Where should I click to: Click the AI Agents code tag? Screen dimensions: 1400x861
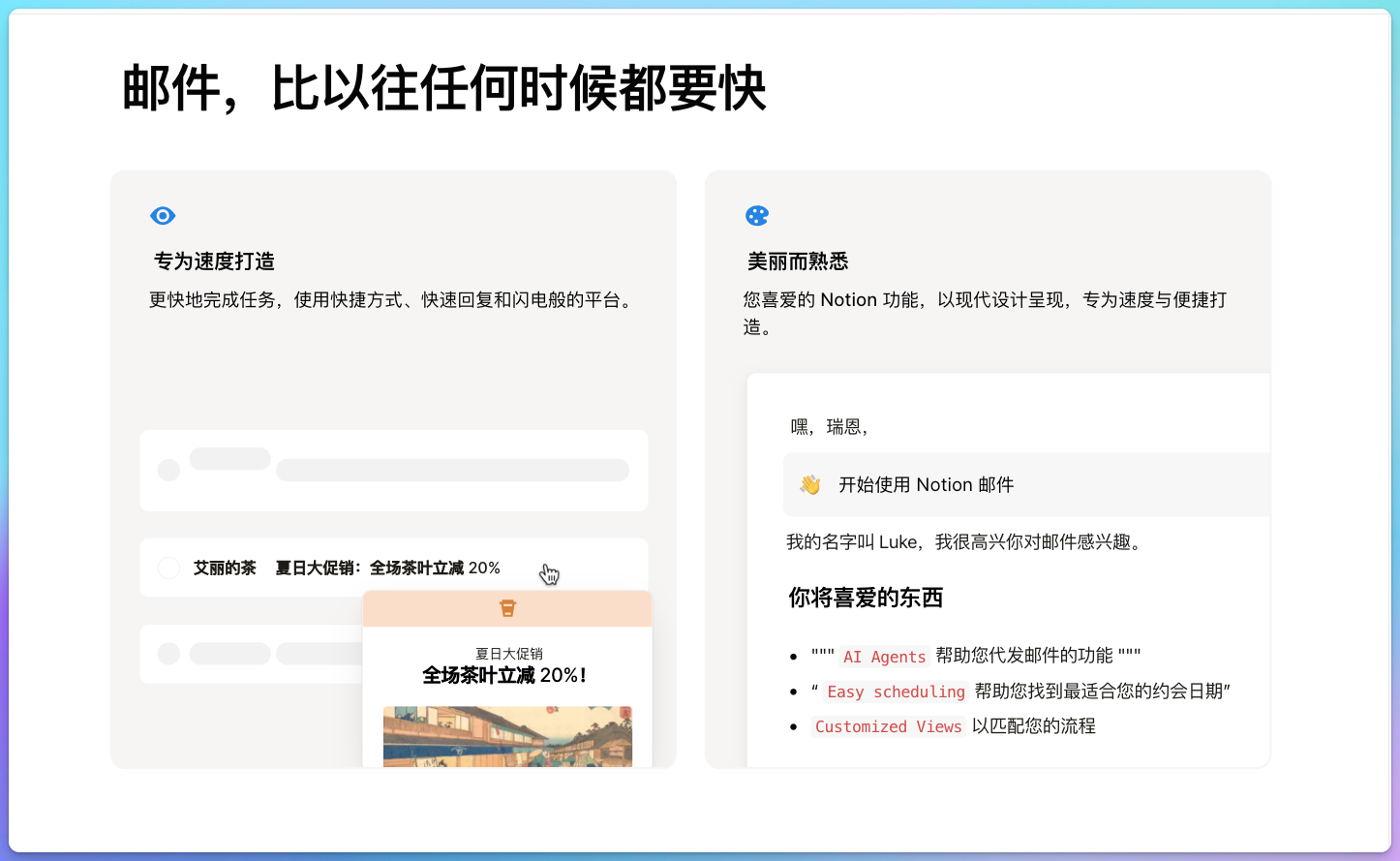884,657
